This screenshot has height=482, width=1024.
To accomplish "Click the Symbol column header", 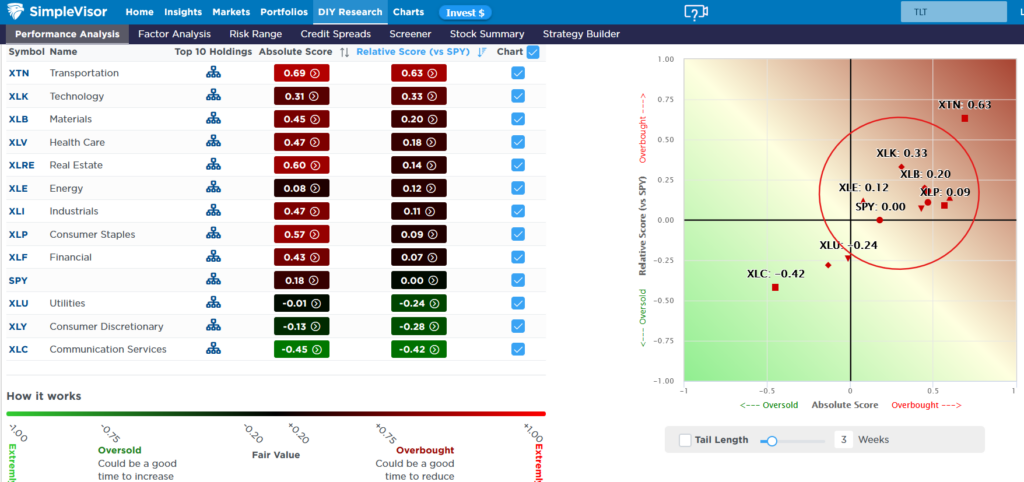I will click(x=26, y=52).
